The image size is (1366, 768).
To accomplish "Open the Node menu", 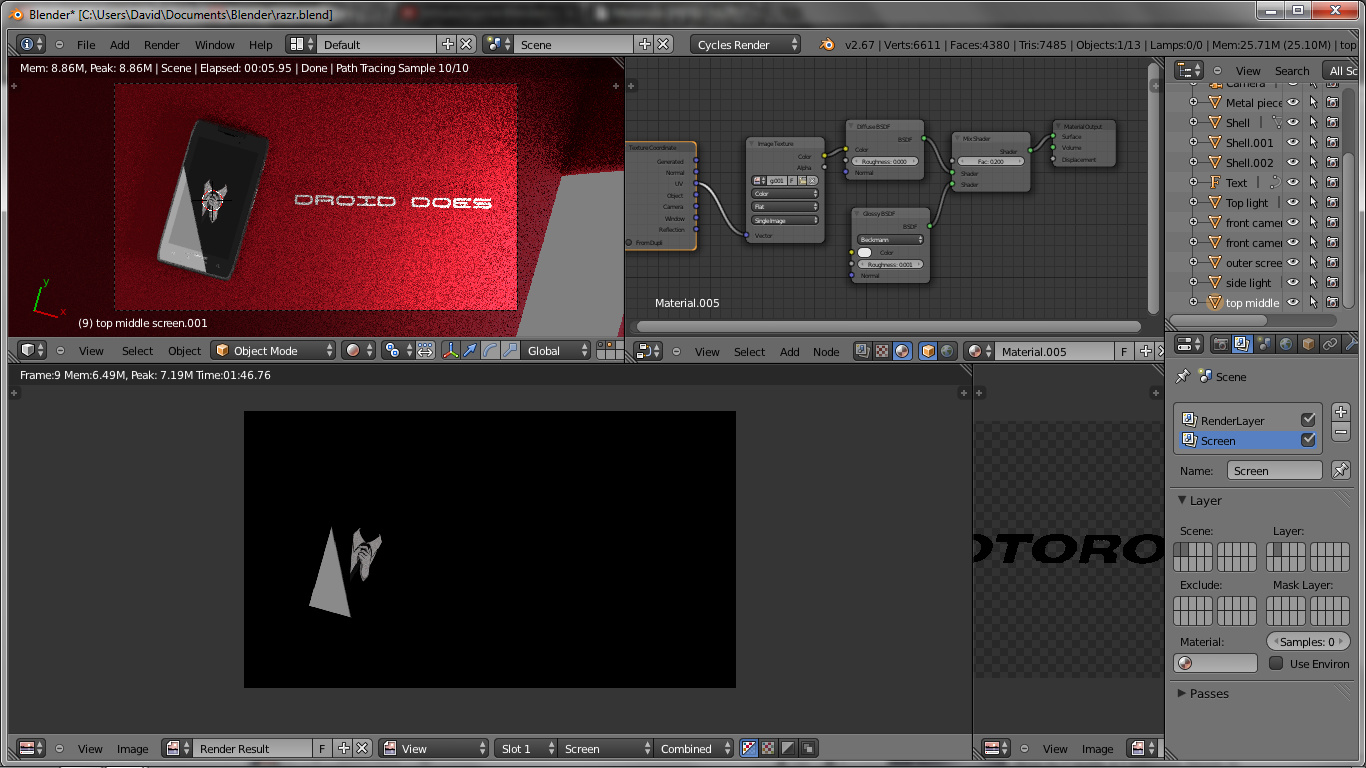I will click(826, 352).
